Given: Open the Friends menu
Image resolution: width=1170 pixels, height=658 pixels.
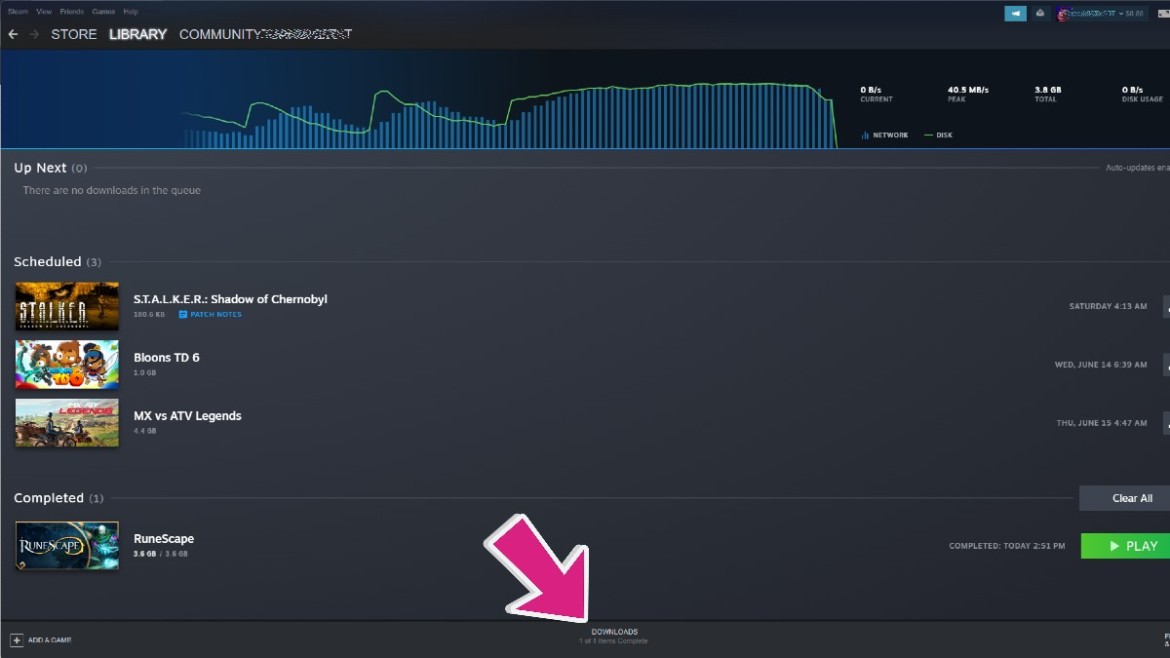Looking at the screenshot, I should 72,12.
